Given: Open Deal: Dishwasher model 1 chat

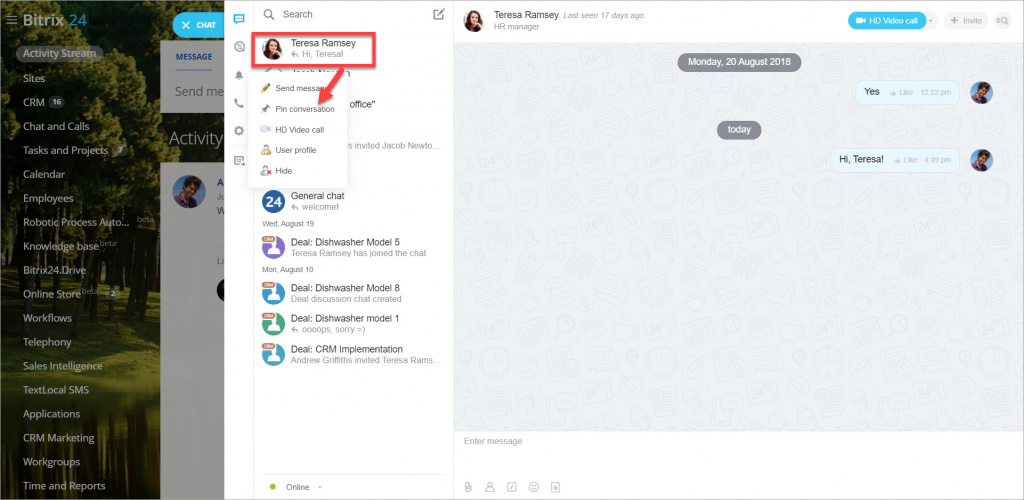Looking at the screenshot, I should 353,324.
